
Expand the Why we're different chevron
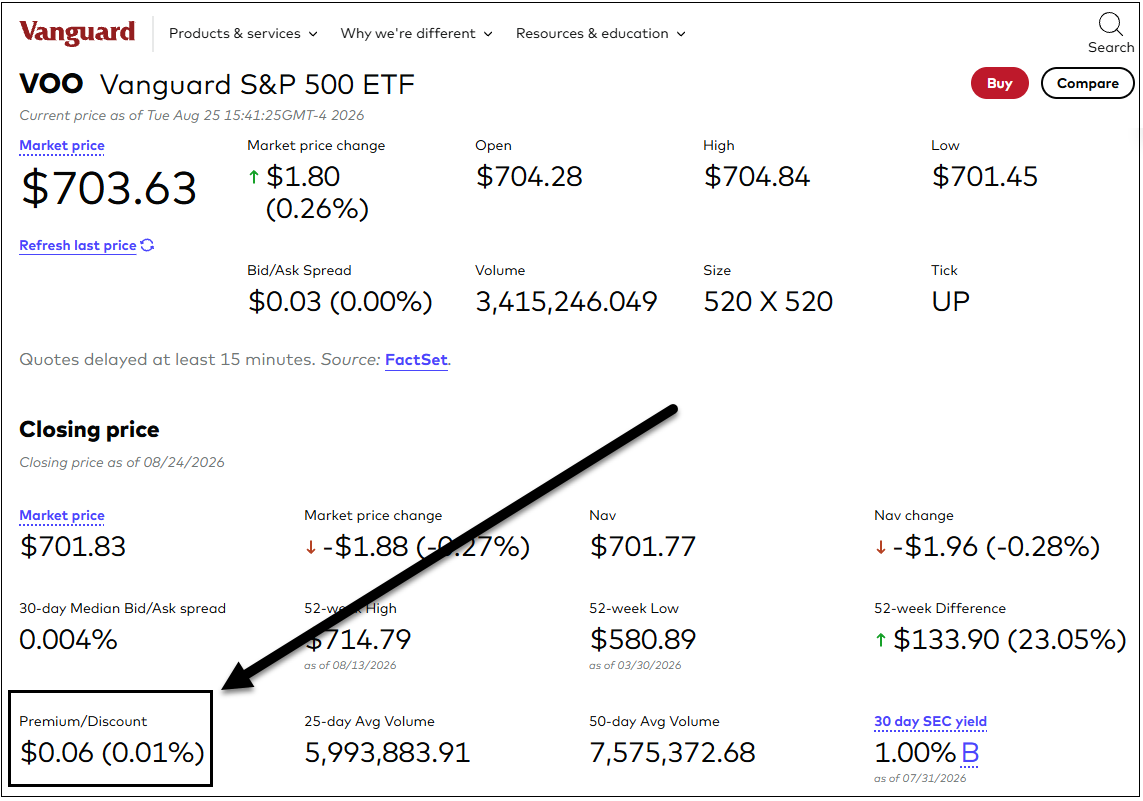(x=488, y=34)
